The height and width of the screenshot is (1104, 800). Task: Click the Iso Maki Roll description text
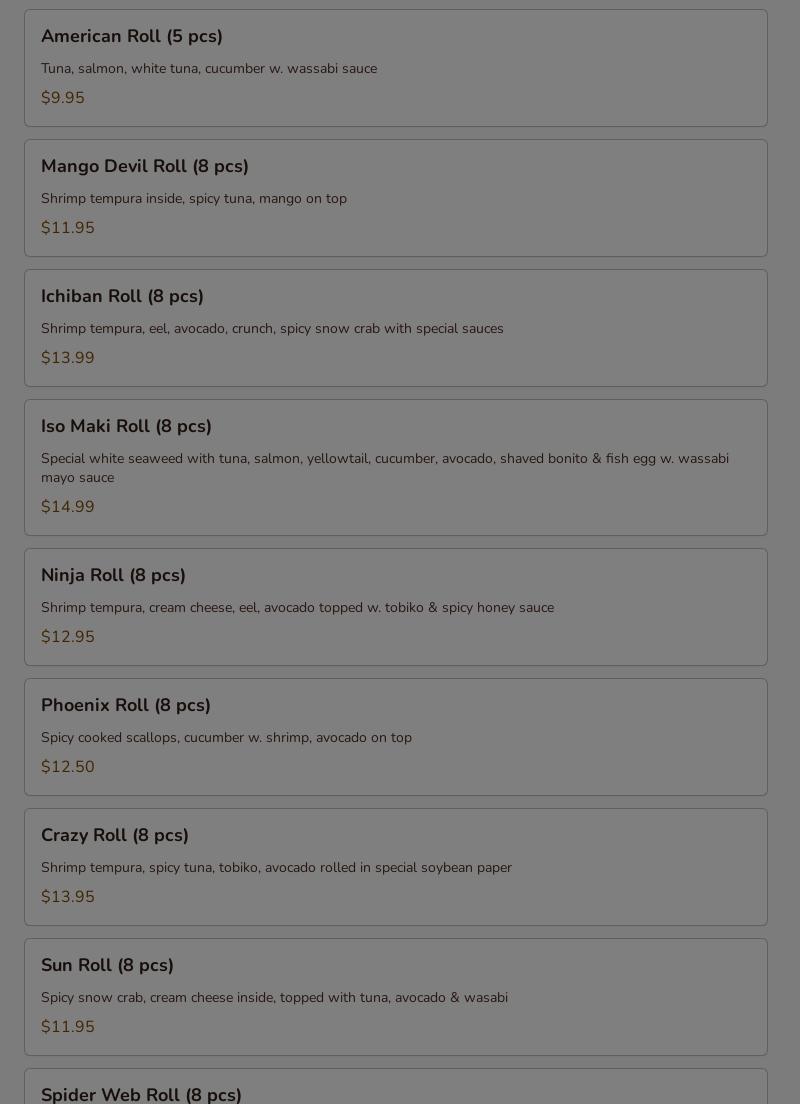(x=385, y=468)
